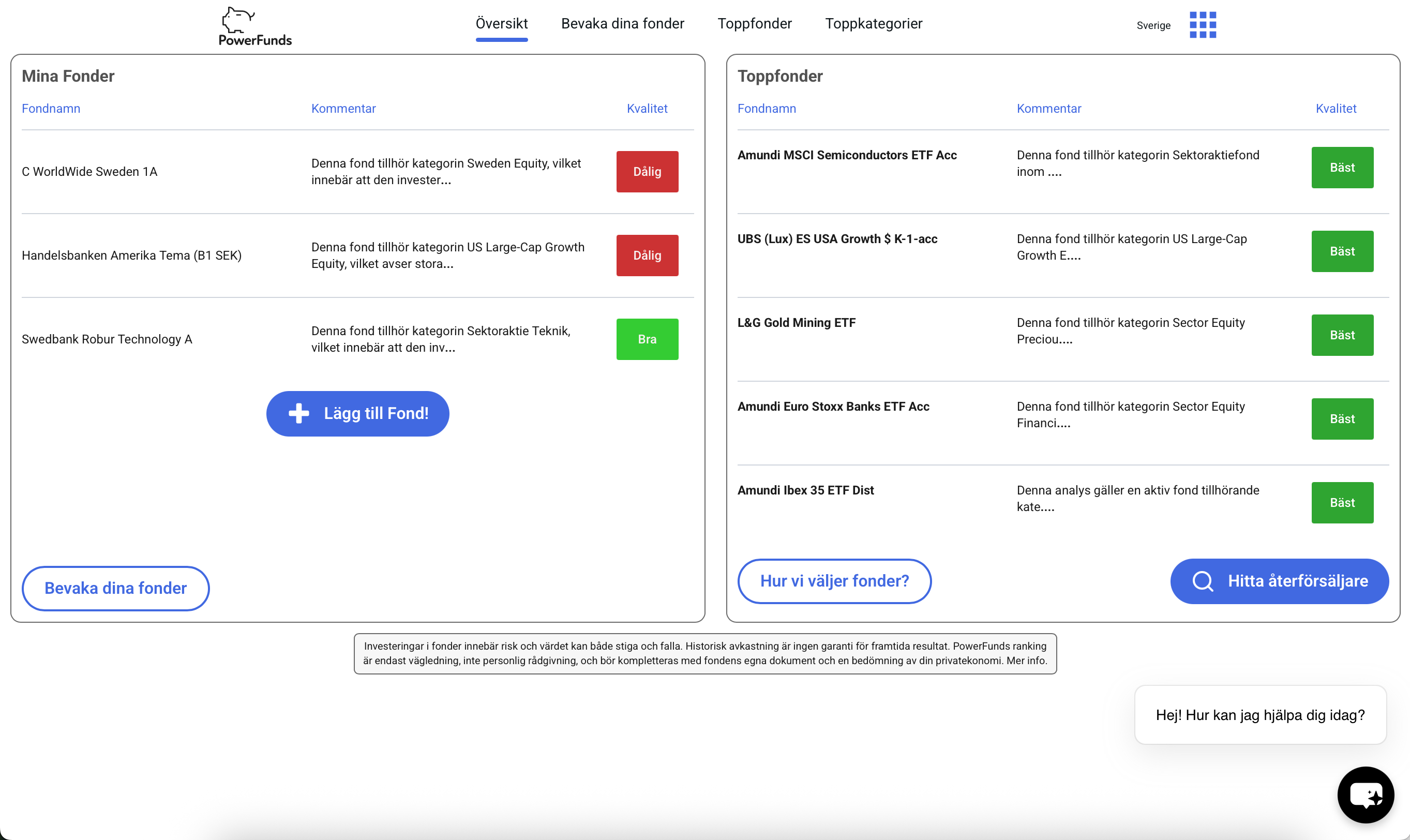1410x840 pixels.
Task: Click the magnifier icon on Hitta återförsäljare
Action: 1202,581
